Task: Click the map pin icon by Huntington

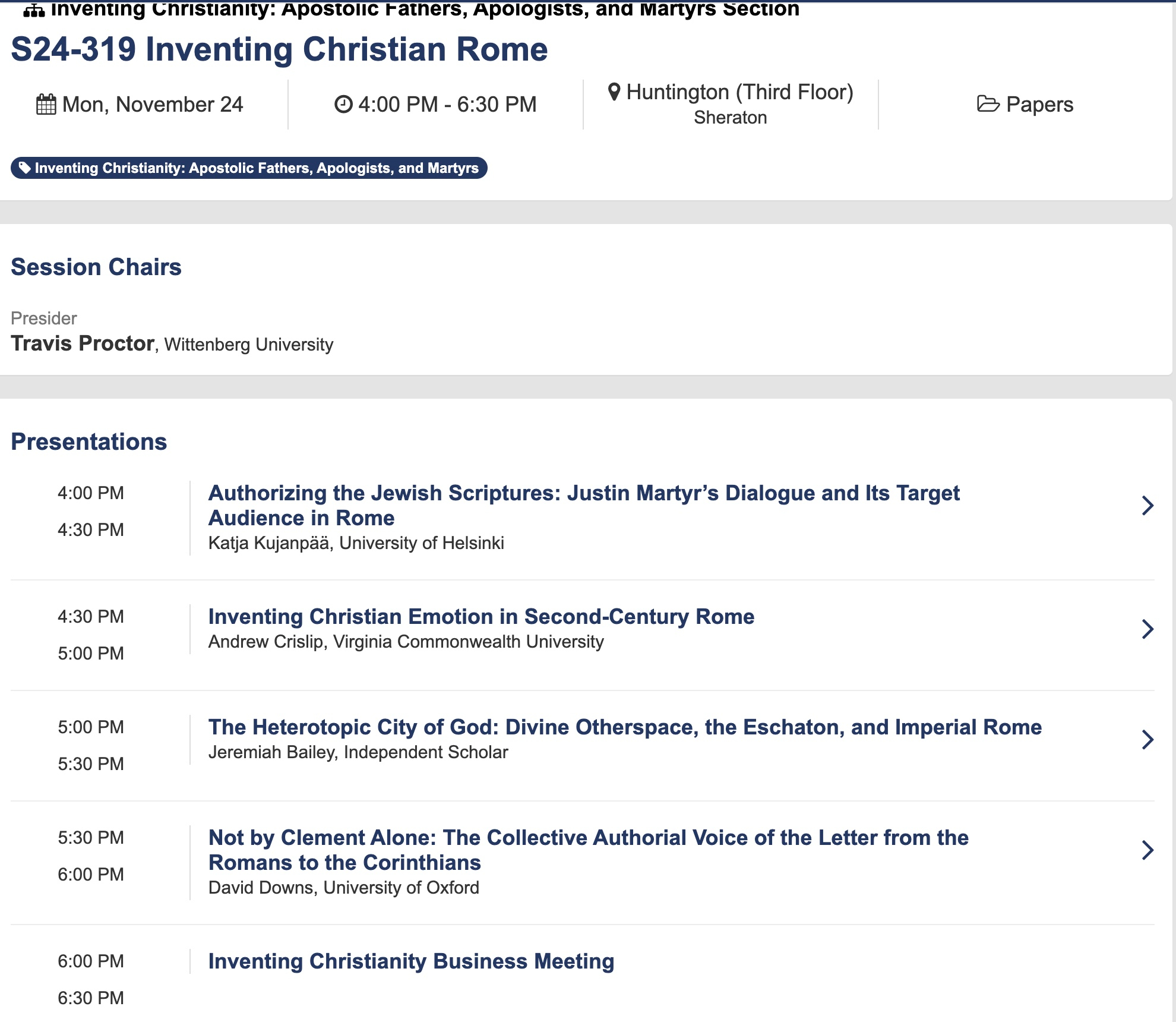Action: (614, 92)
